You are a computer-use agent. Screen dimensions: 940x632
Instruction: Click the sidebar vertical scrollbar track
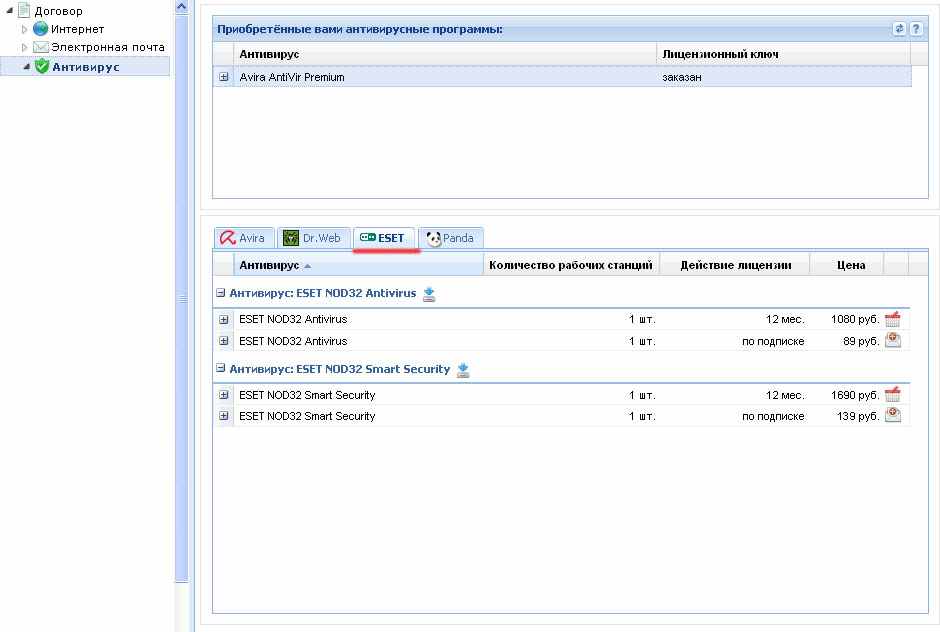point(182,606)
